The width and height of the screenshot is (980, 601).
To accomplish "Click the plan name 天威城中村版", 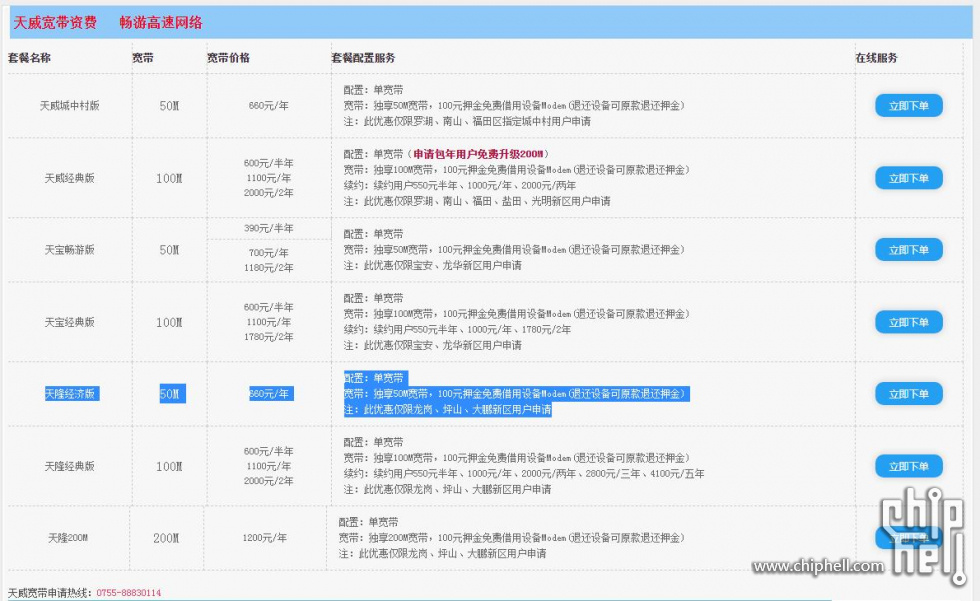I will 69,106.
